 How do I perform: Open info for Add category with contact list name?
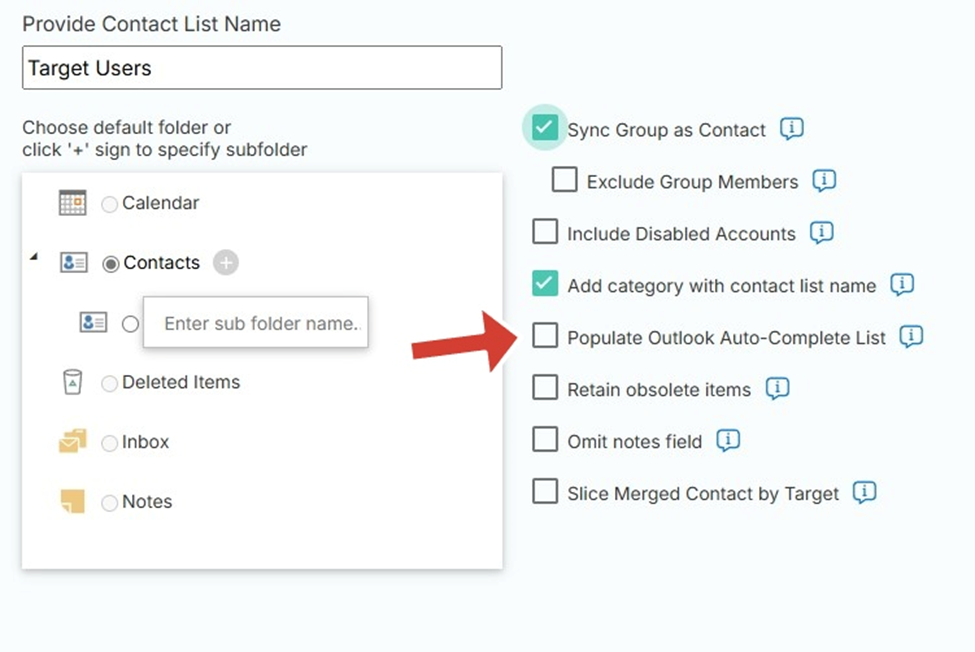pos(902,285)
